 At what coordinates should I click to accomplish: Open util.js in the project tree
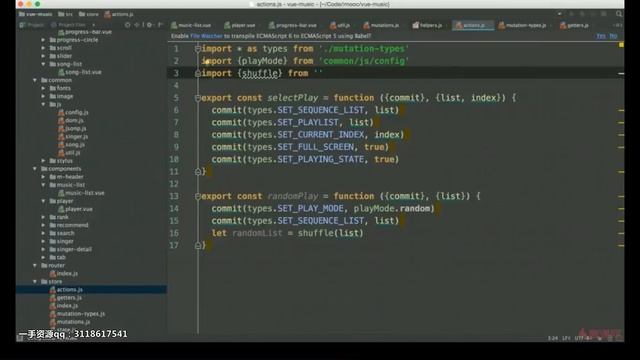click(69, 153)
